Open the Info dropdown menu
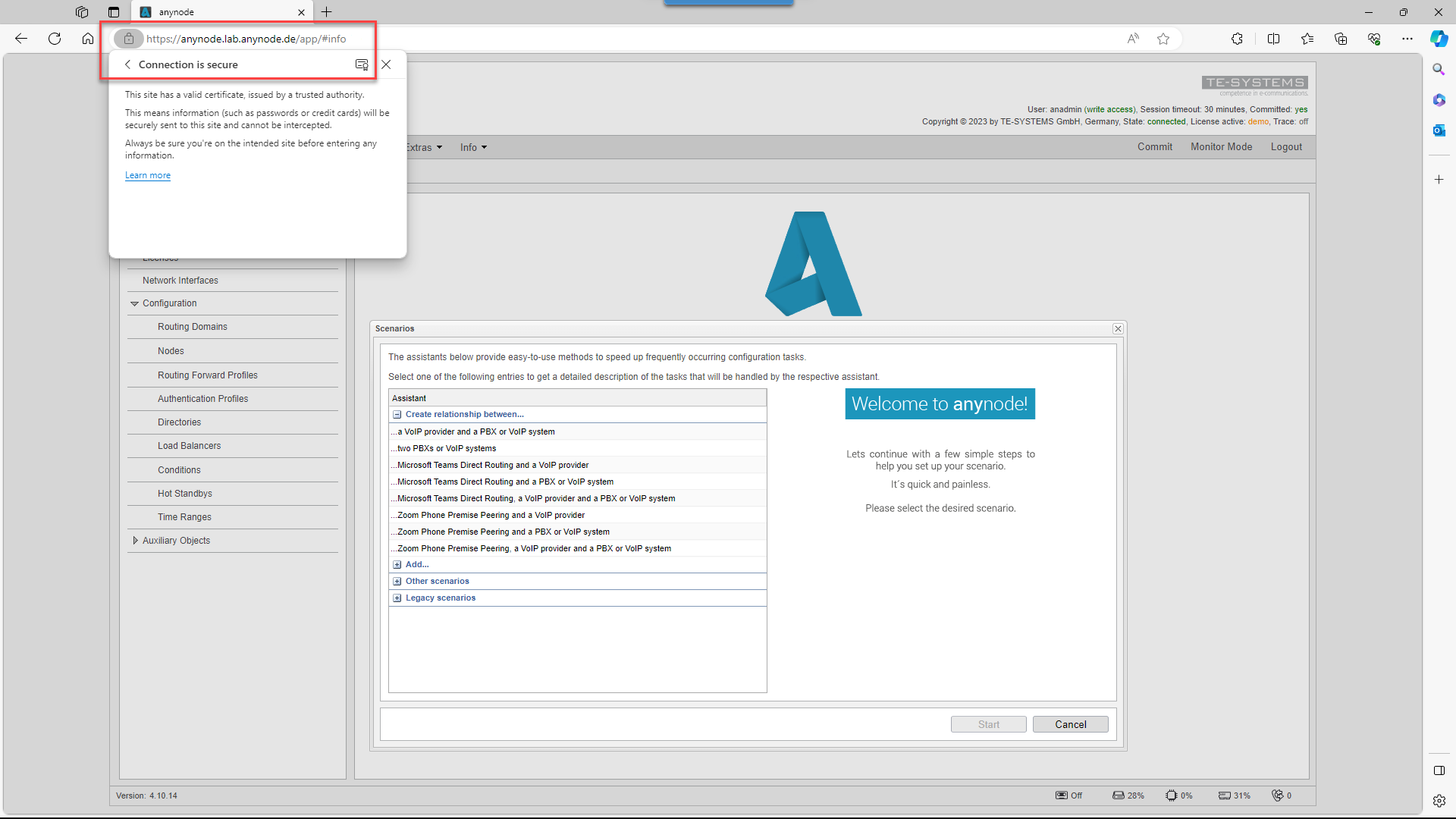Screen dimensions: 1456x819 coord(470,147)
